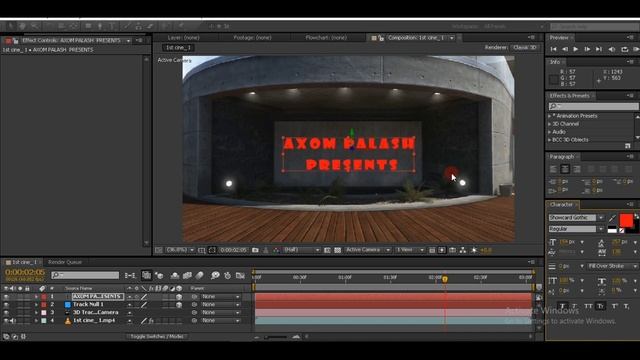The height and width of the screenshot is (360, 640).
Task: Toggle Faux Bold in Character panel
Action: [x=562, y=306]
